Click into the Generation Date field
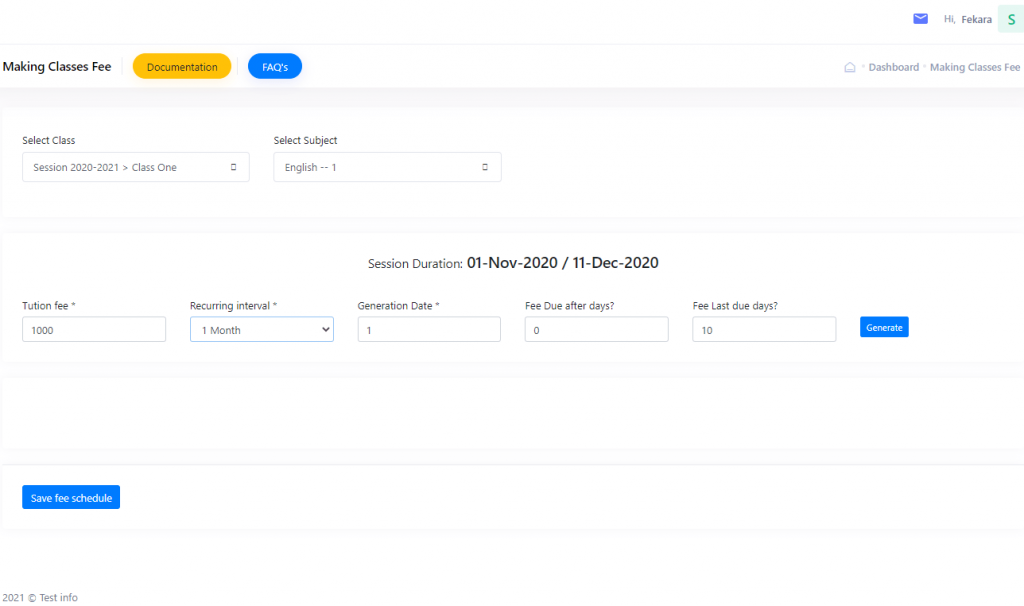The width and height of the screenshot is (1024, 606). point(429,330)
